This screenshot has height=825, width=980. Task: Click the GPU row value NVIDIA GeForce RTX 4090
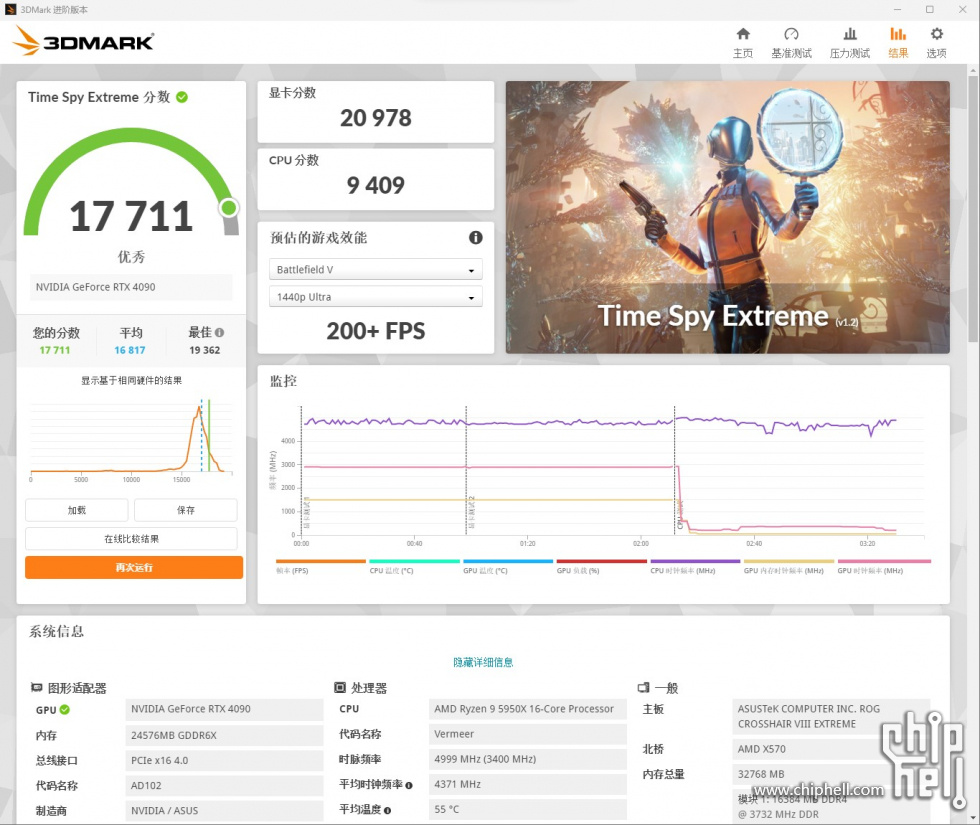click(224, 709)
